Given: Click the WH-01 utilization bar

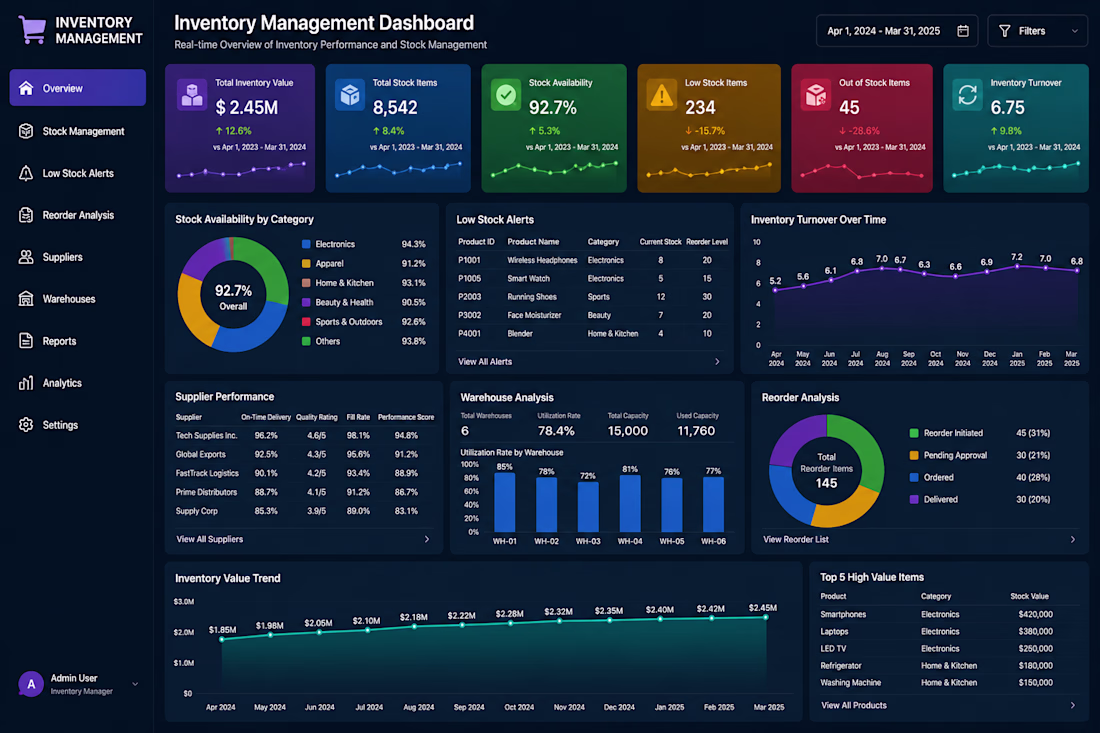Looking at the screenshot, I should [504, 502].
